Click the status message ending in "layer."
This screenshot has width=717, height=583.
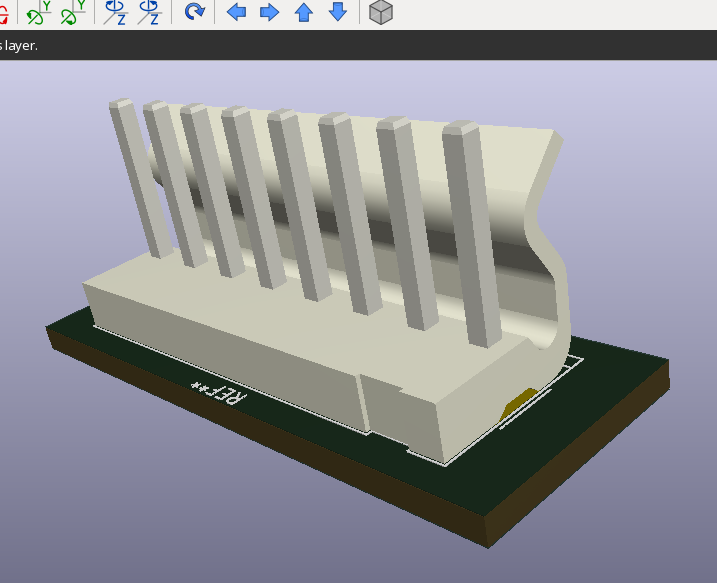click(18, 45)
